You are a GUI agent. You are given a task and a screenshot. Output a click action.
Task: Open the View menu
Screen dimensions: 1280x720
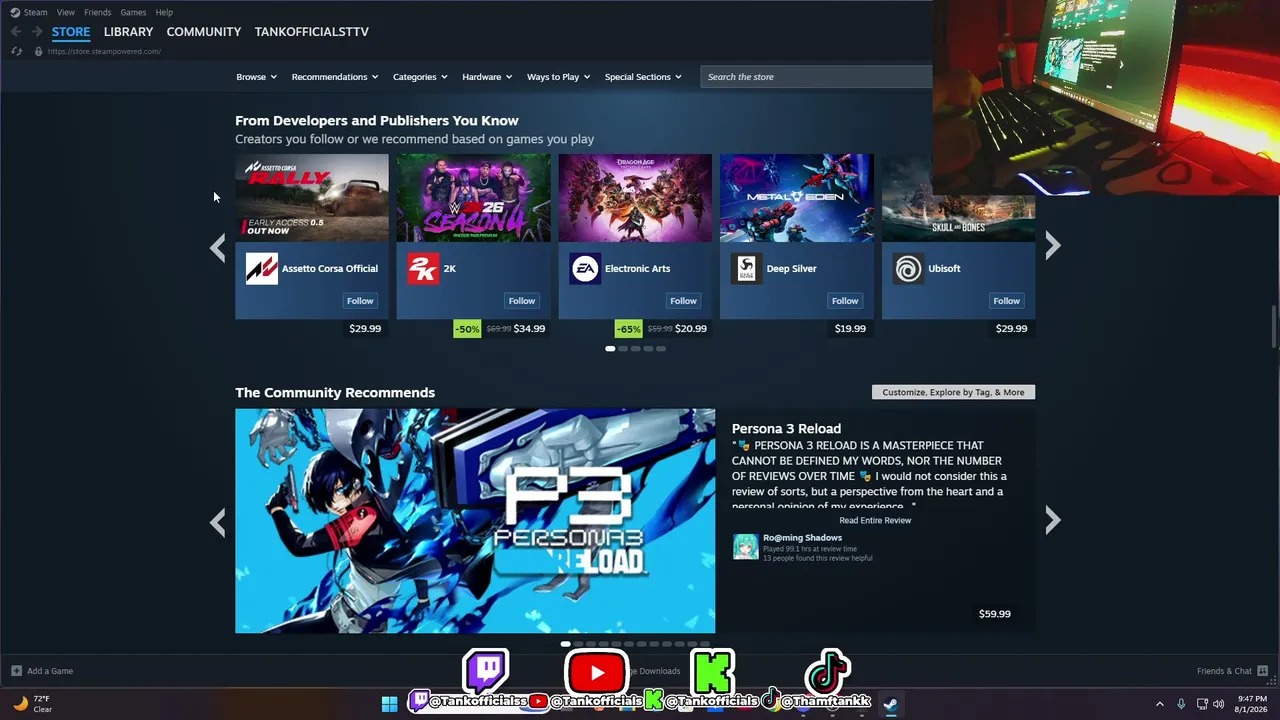[66, 12]
